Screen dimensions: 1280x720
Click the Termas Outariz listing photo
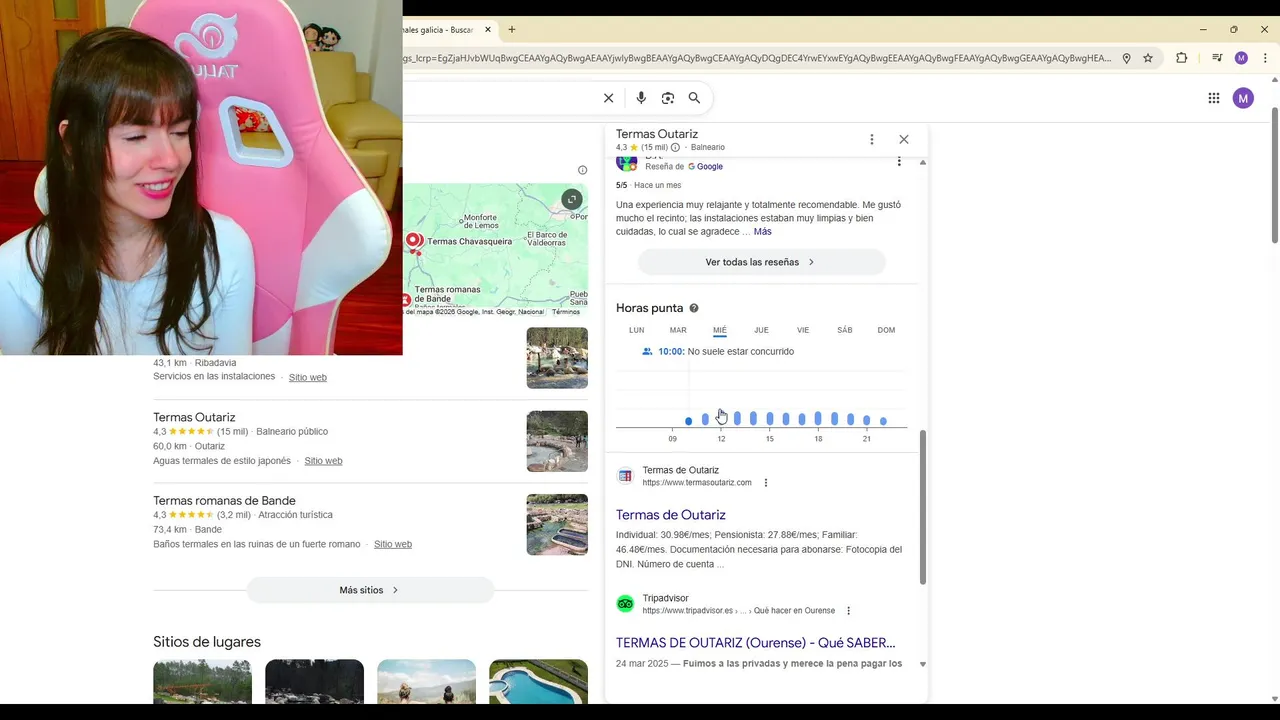coord(557,441)
